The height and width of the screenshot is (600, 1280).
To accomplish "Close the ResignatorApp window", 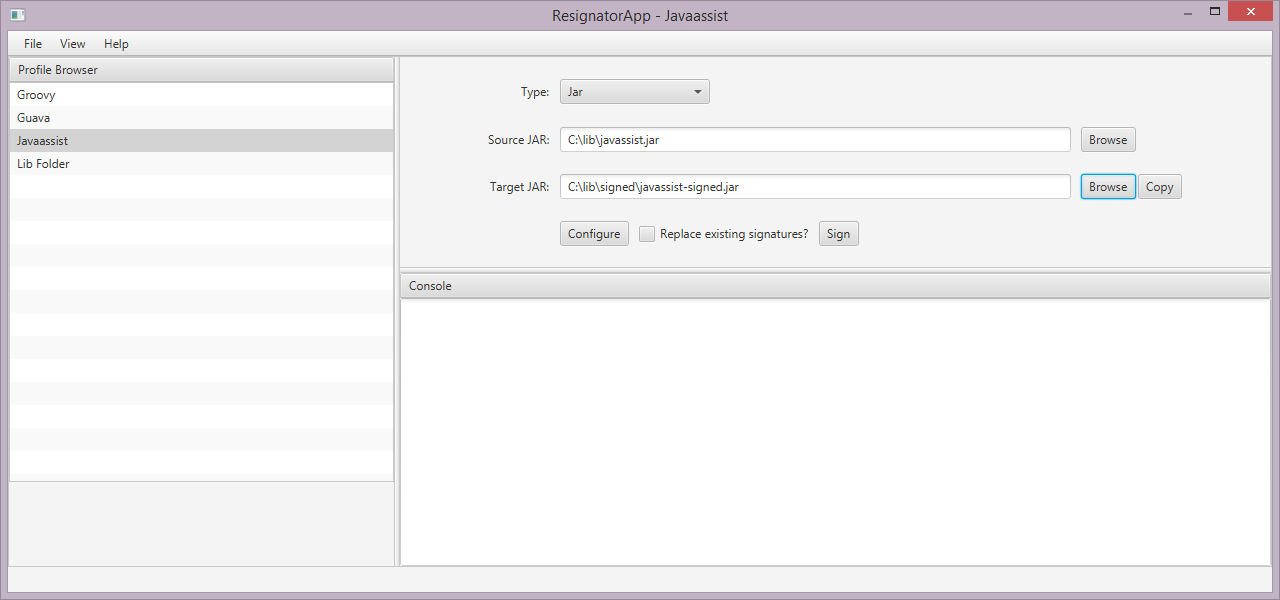I will pos(1250,12).
